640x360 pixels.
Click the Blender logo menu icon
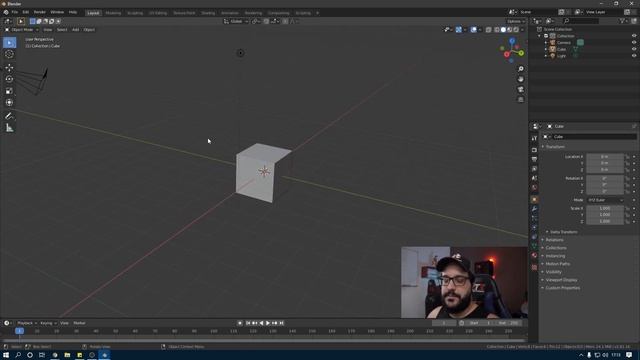pos(6,12)
